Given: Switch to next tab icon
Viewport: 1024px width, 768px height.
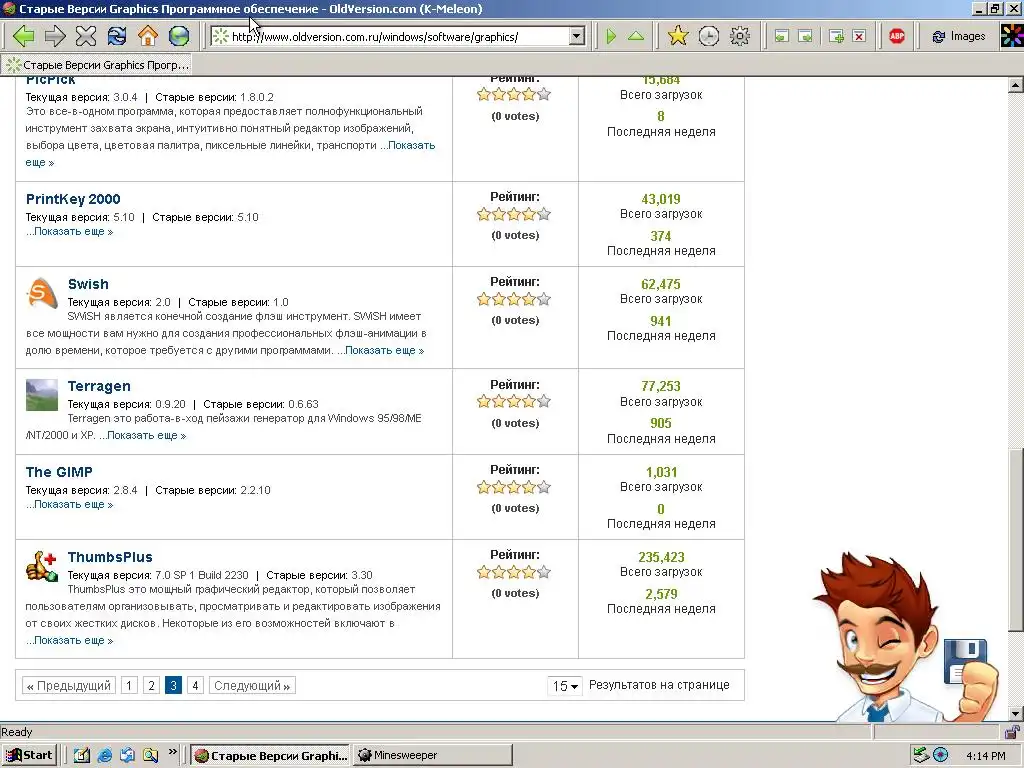Looking at the screenshot, I should pos(806,37).
